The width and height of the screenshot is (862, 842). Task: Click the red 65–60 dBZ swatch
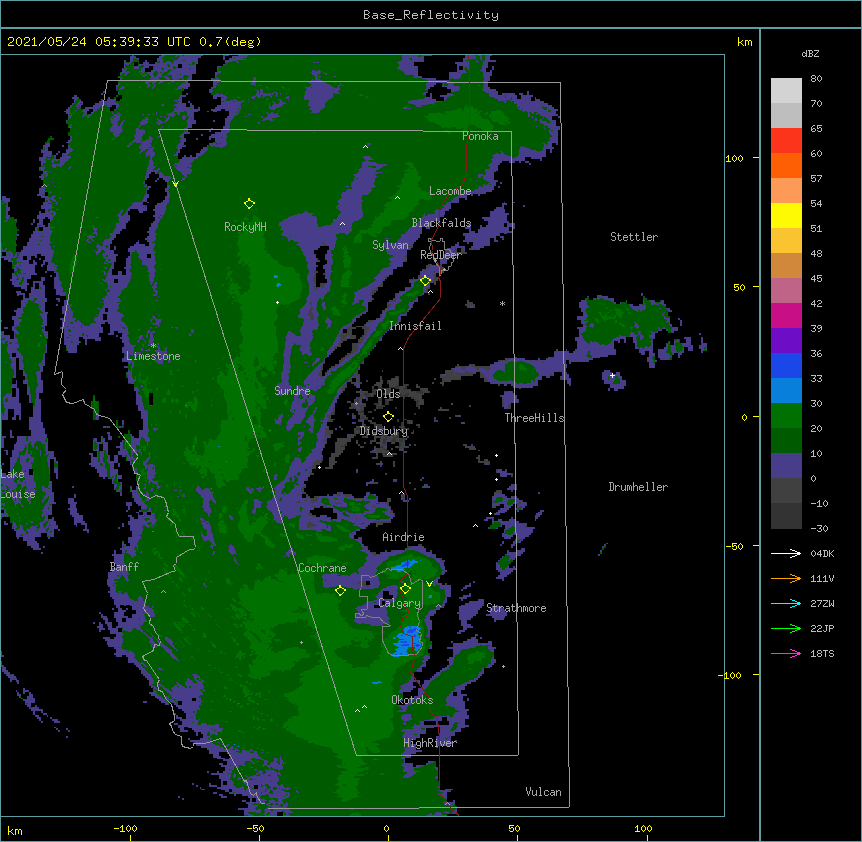click(x=786, y=140)
